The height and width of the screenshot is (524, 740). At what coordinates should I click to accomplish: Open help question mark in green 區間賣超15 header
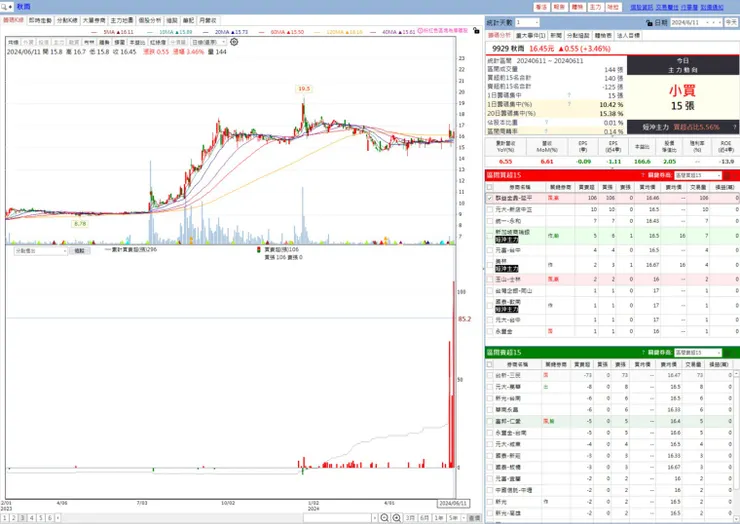(x=642, y=353)
